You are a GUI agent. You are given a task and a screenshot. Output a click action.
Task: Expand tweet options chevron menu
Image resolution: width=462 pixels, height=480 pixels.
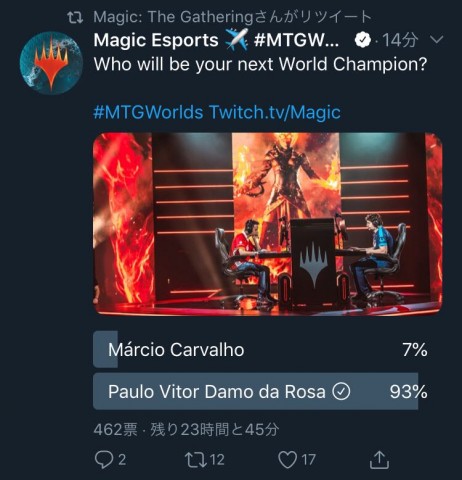click(436, 40)
